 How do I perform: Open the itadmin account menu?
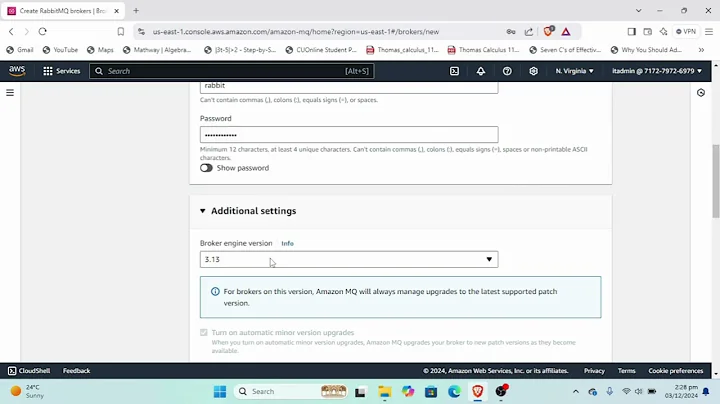[x=657, y=71]
